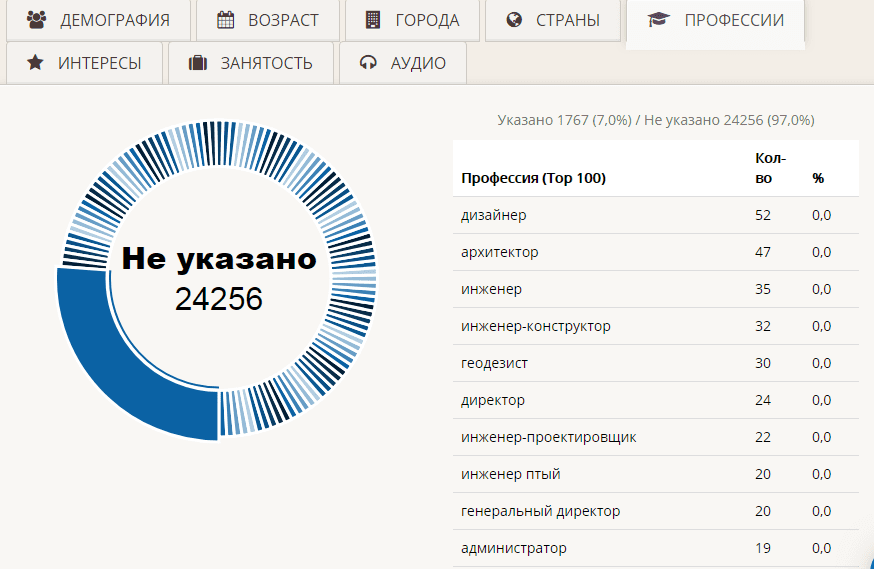
Task: Select the 'дизайнер' table row
Action: (656, 215)
